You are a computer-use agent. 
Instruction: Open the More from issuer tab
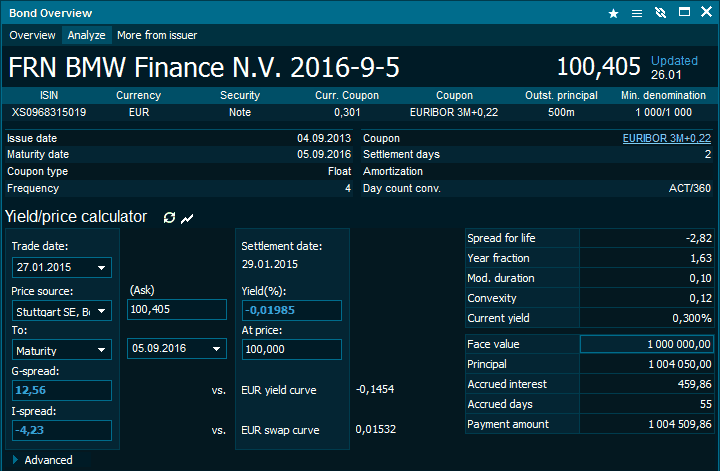pos(157,35)
